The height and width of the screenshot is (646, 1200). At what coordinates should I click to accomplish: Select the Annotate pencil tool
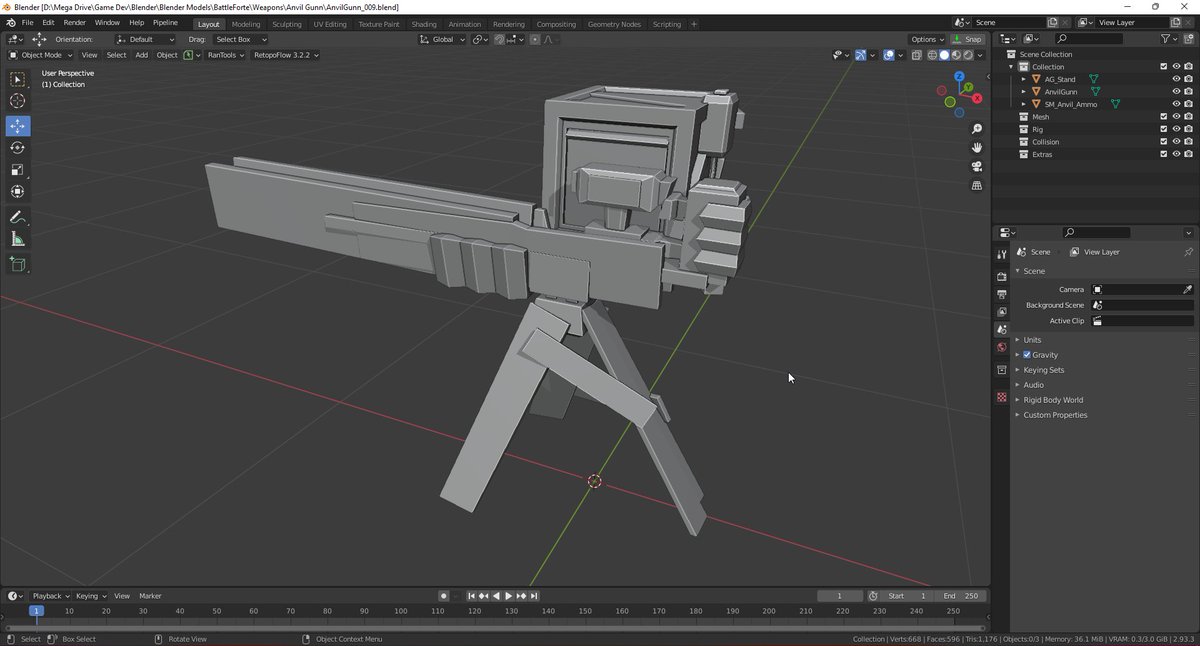[x=18, y=217]
